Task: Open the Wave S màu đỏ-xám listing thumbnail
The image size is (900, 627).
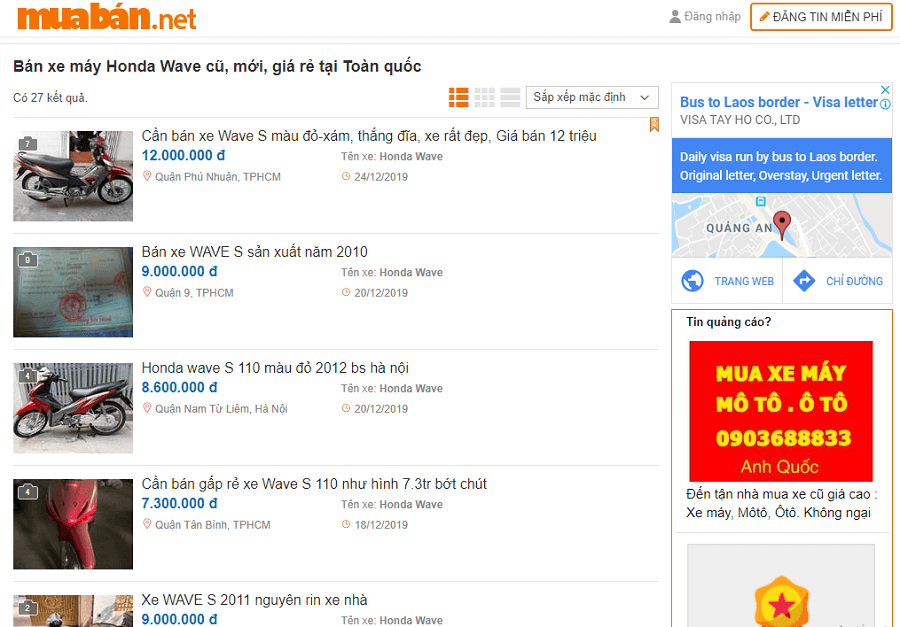Action: coord(73,176)
